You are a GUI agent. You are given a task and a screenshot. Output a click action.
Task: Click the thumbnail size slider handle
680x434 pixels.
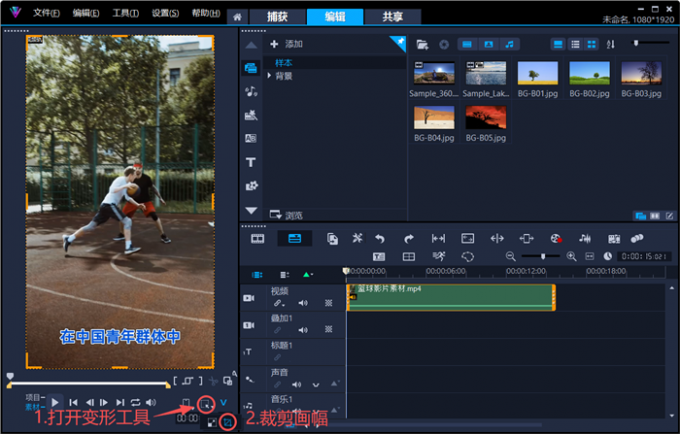pyautogui.click(x=636, y=43)
